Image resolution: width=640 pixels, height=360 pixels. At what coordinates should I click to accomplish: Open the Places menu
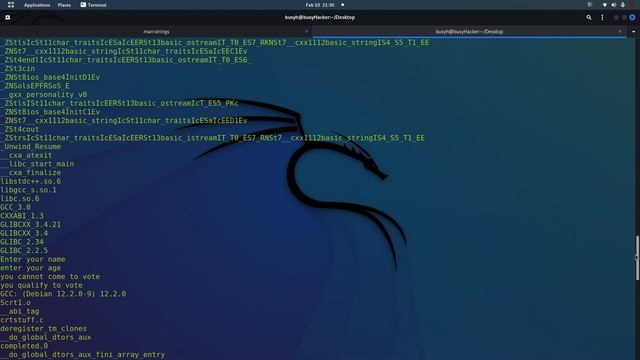(x=64, y=5)
